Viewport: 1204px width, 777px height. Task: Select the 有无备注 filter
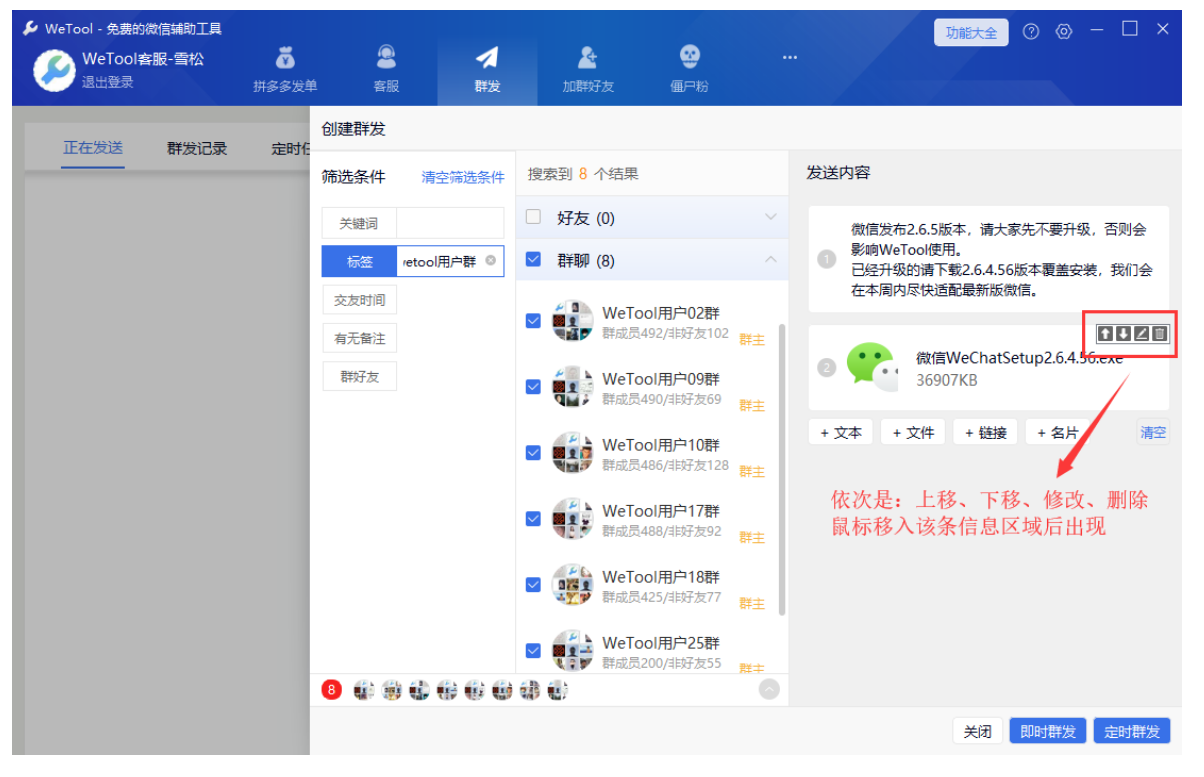click(359, 339)
